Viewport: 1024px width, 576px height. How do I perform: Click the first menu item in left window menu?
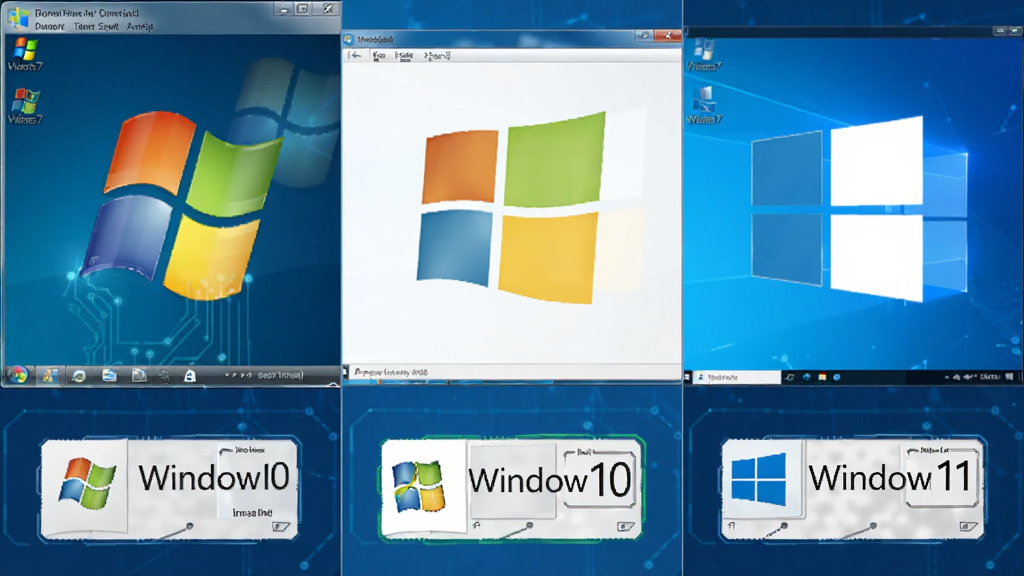(x=50, y=26)
